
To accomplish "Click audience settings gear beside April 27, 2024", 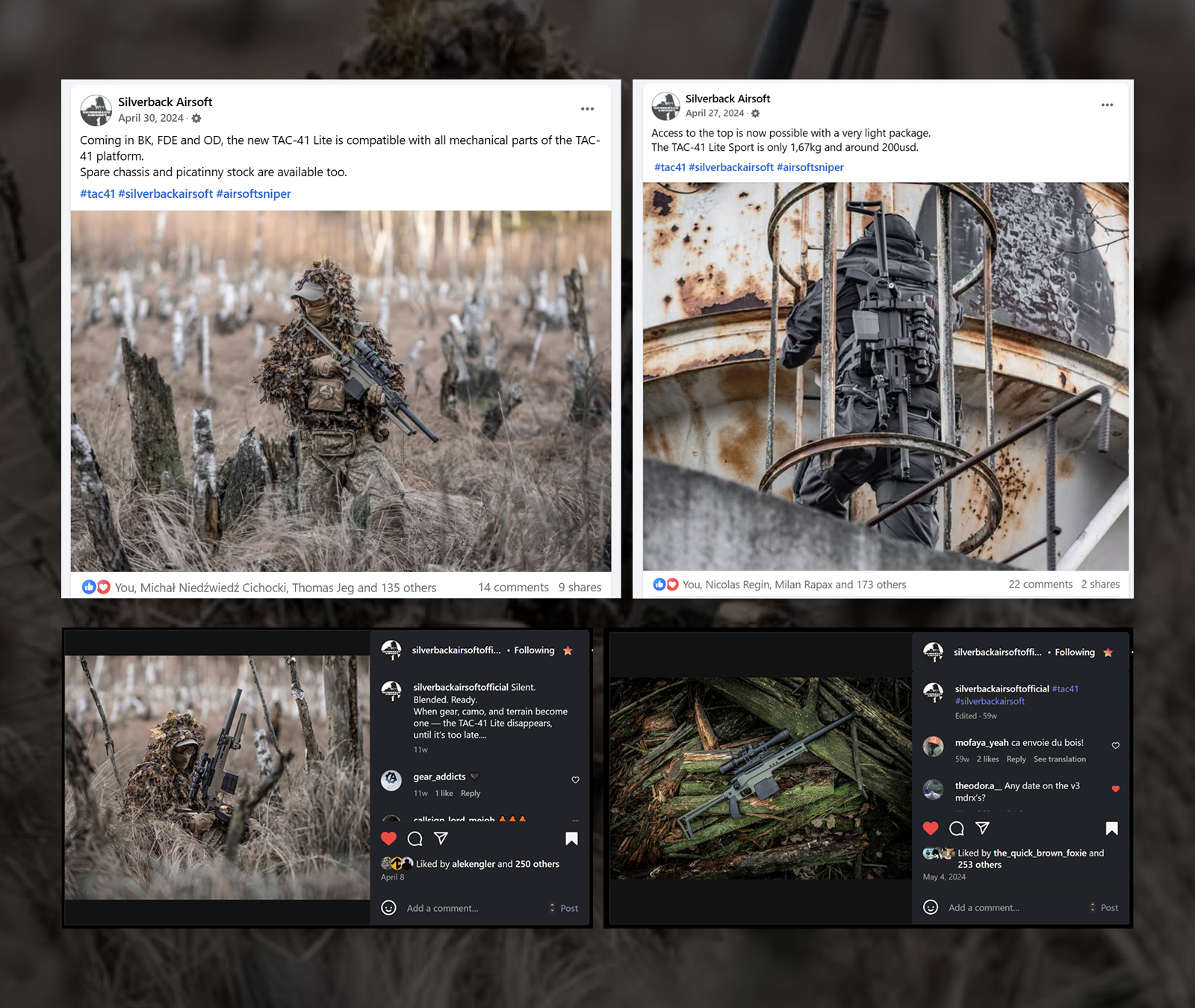I will [x=755, y=113].
